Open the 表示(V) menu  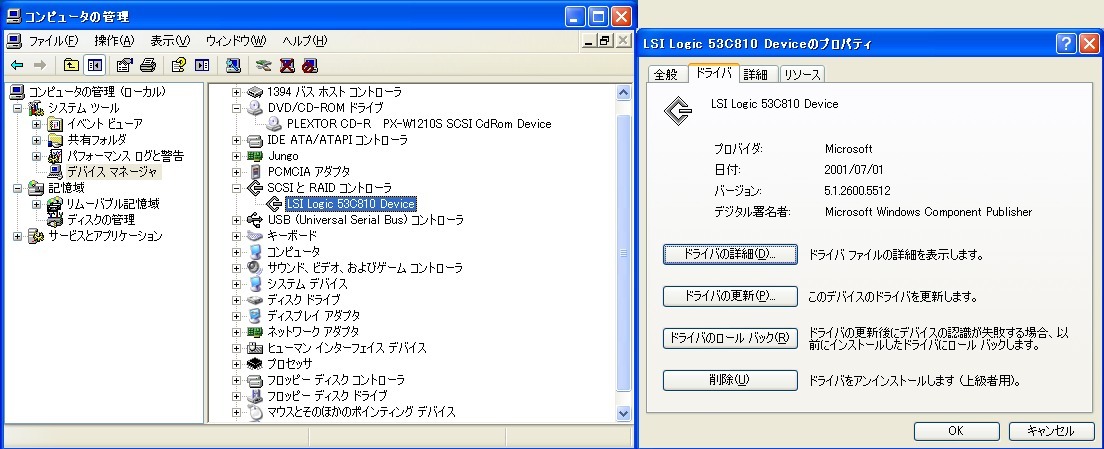pyautogui.click(x=170, y=41)
